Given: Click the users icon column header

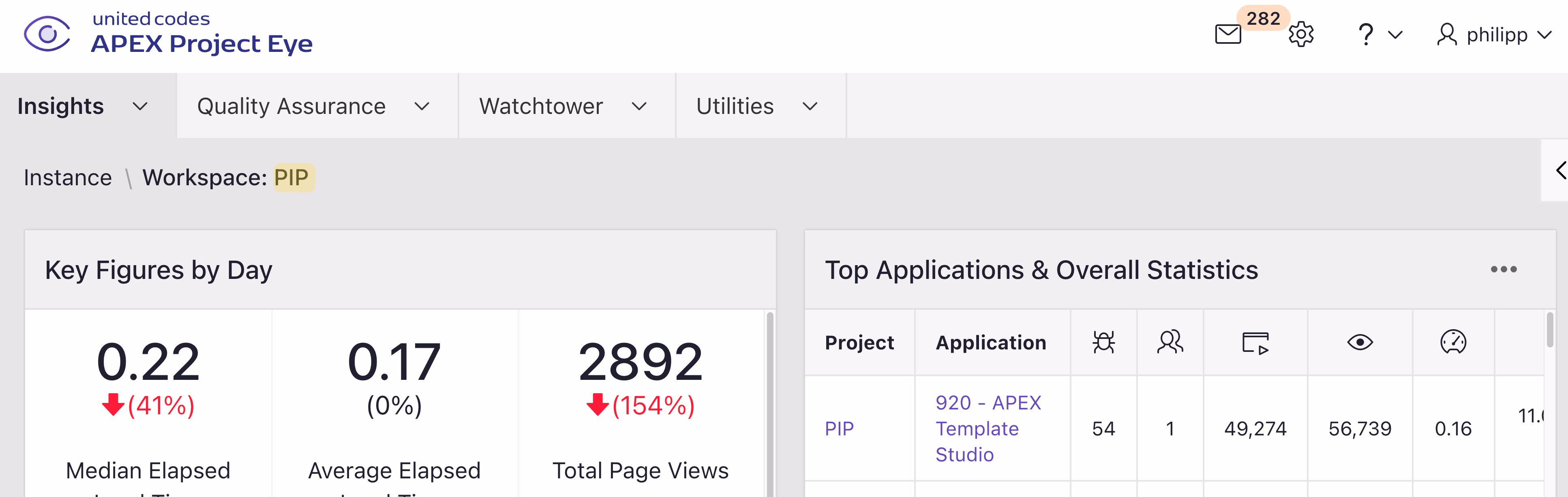Looking at the screenshot, I should tap(1169, 342).
